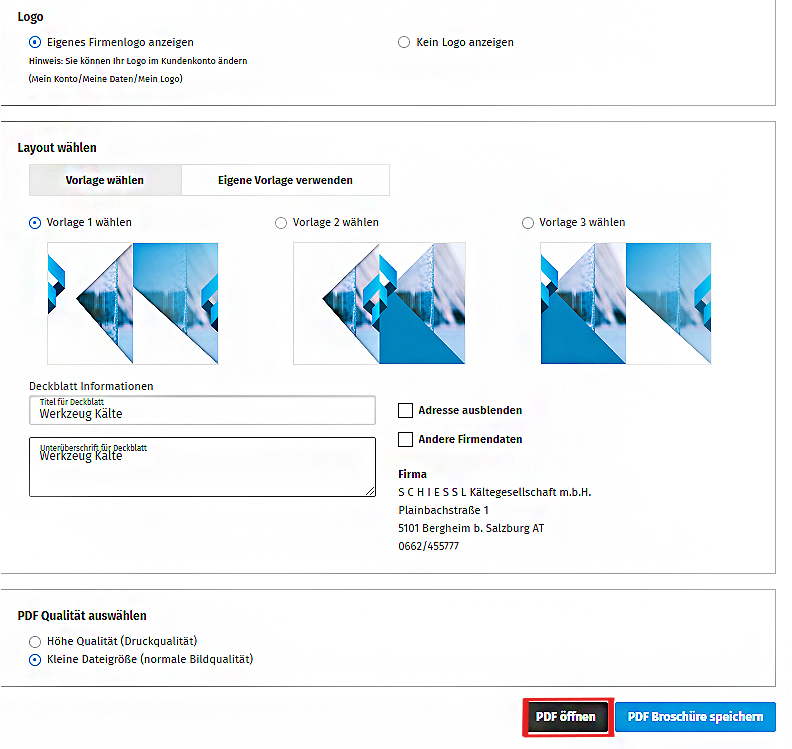Screen dimensions: 792x749
Task: Tick the 'Andere Firmendaten' checkbox
Action: pyautogui.click(x=405, y=439)
